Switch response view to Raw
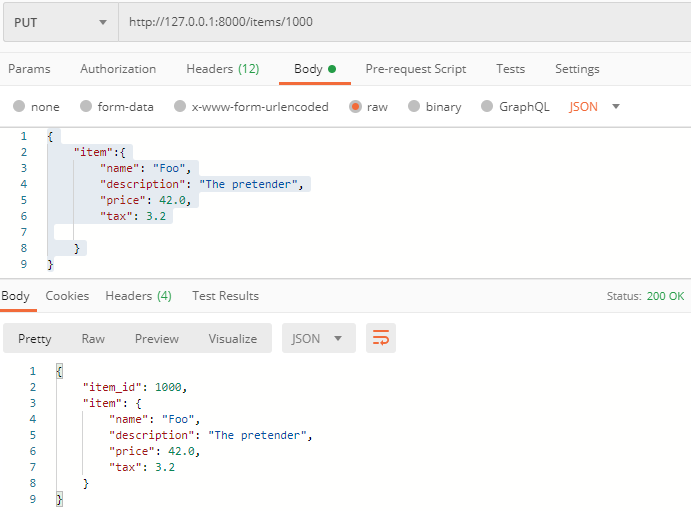Viewport: 691px width, 511px height. click(93, 339)
